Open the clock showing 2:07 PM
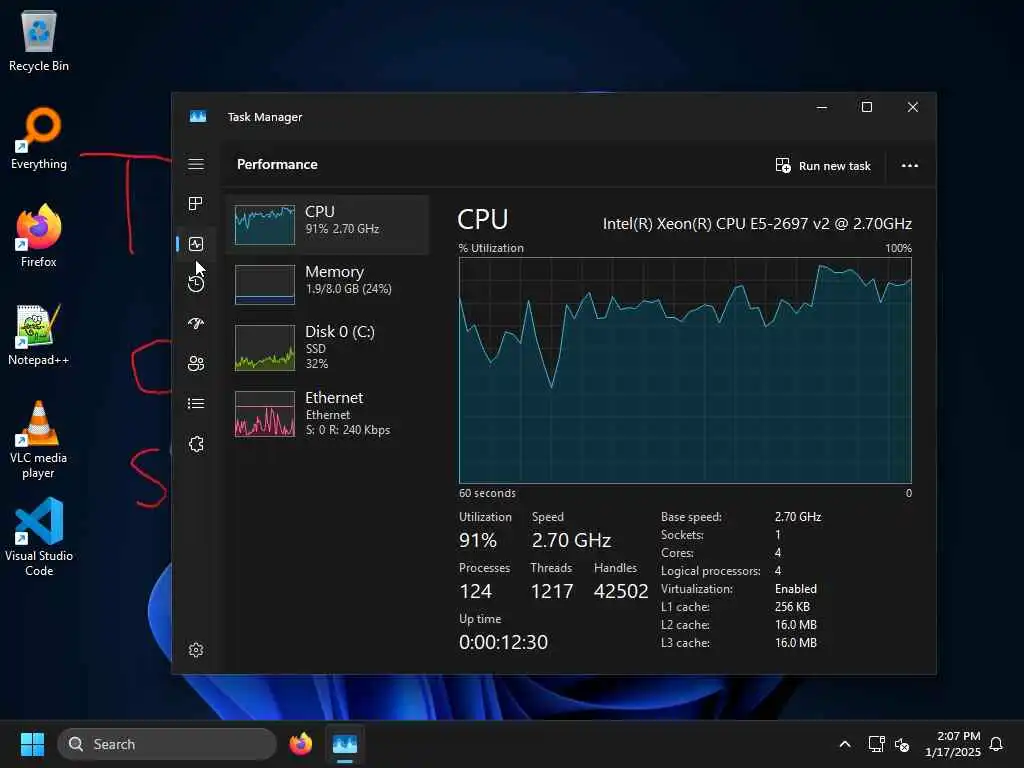This screenshot has height=768, width=1024. click(953, 744)
